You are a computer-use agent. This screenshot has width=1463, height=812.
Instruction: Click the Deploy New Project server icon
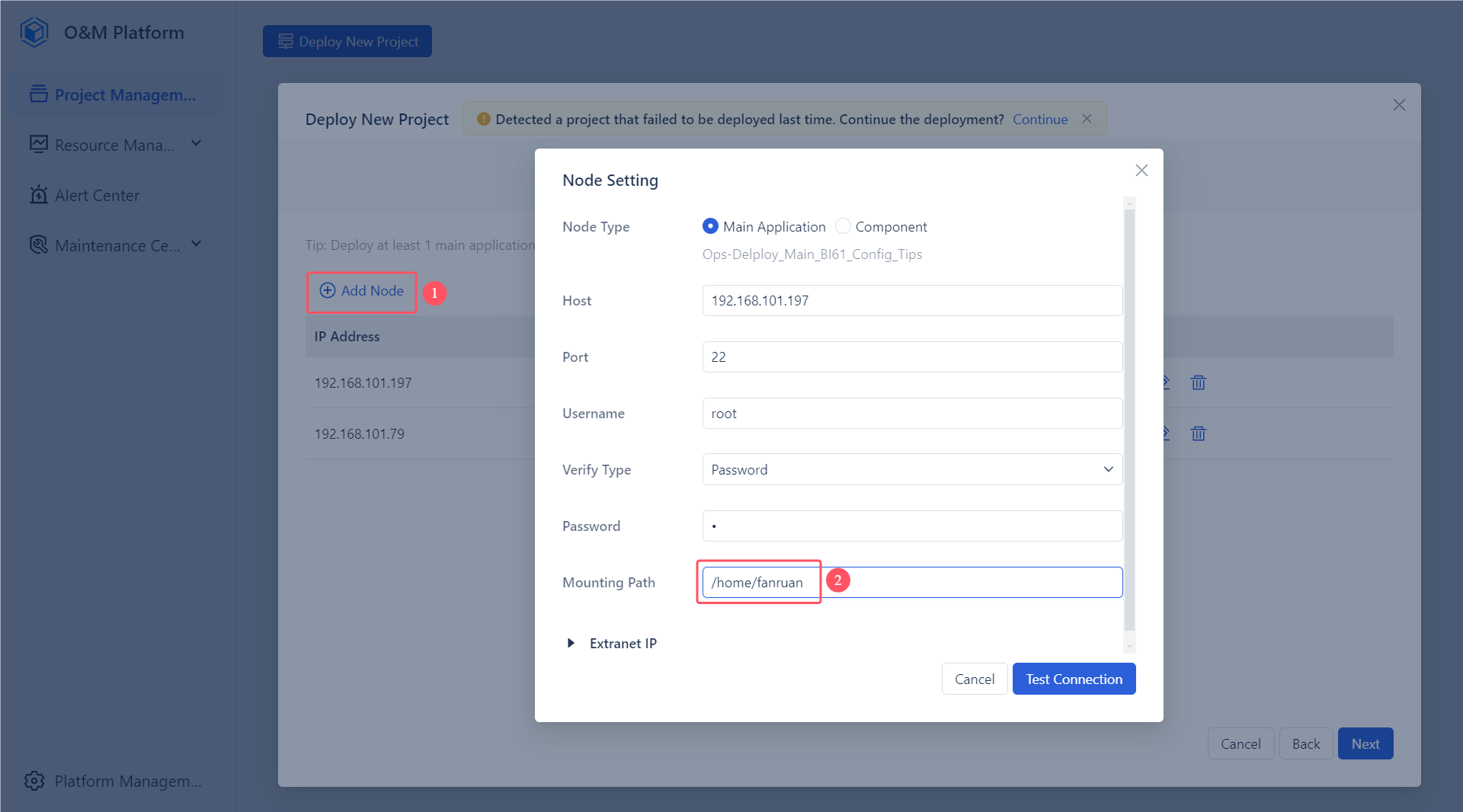point(287,41)
